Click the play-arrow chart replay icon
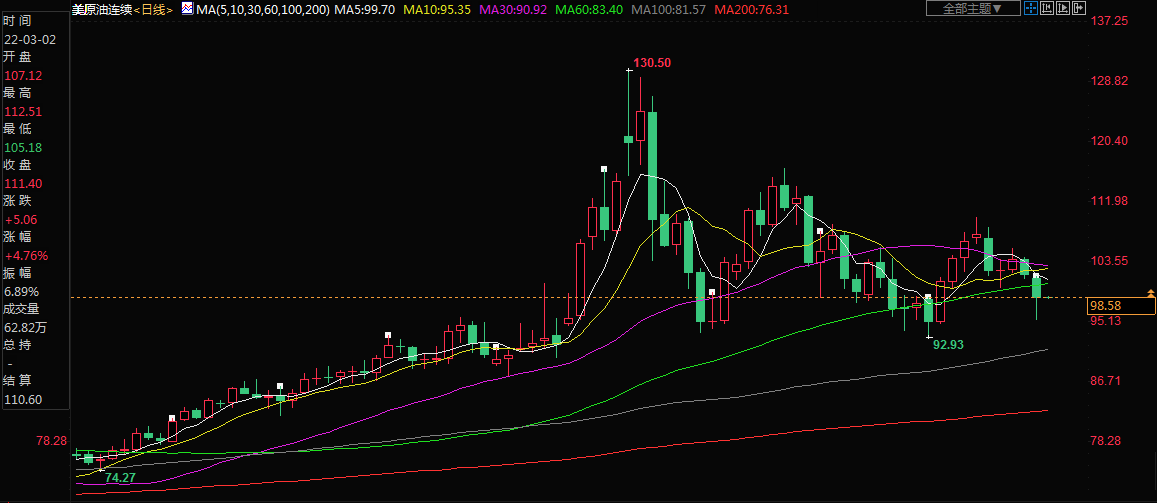1157x503 pixels. [1063, 8]
